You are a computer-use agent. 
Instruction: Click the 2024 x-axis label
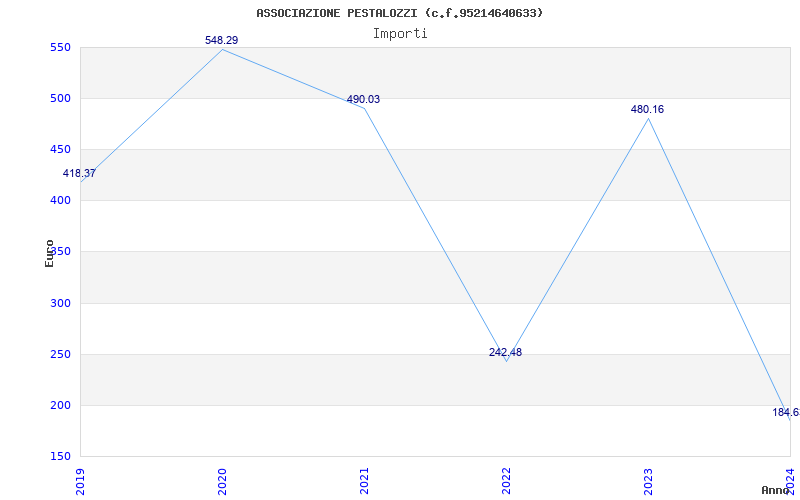point(790,481)
